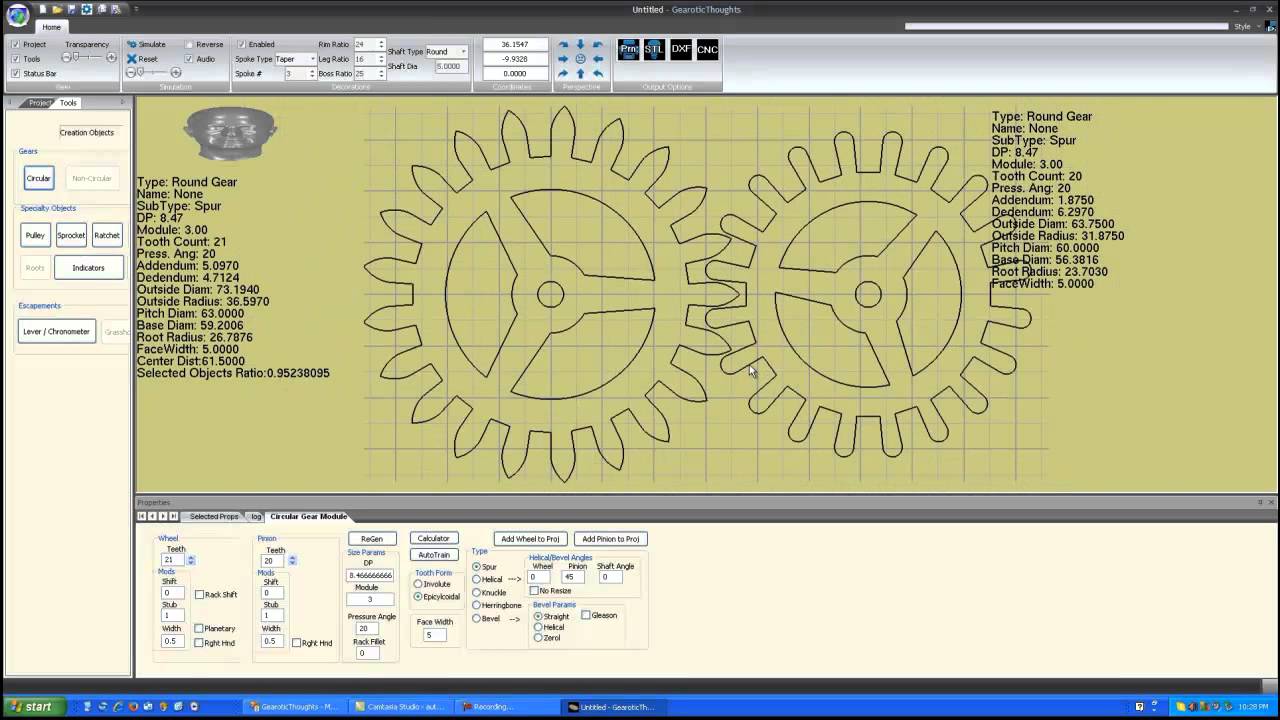Screen dimensions: 1280x720
Task: Select Helical gear type radio button
Action: [x=476, y=580]
